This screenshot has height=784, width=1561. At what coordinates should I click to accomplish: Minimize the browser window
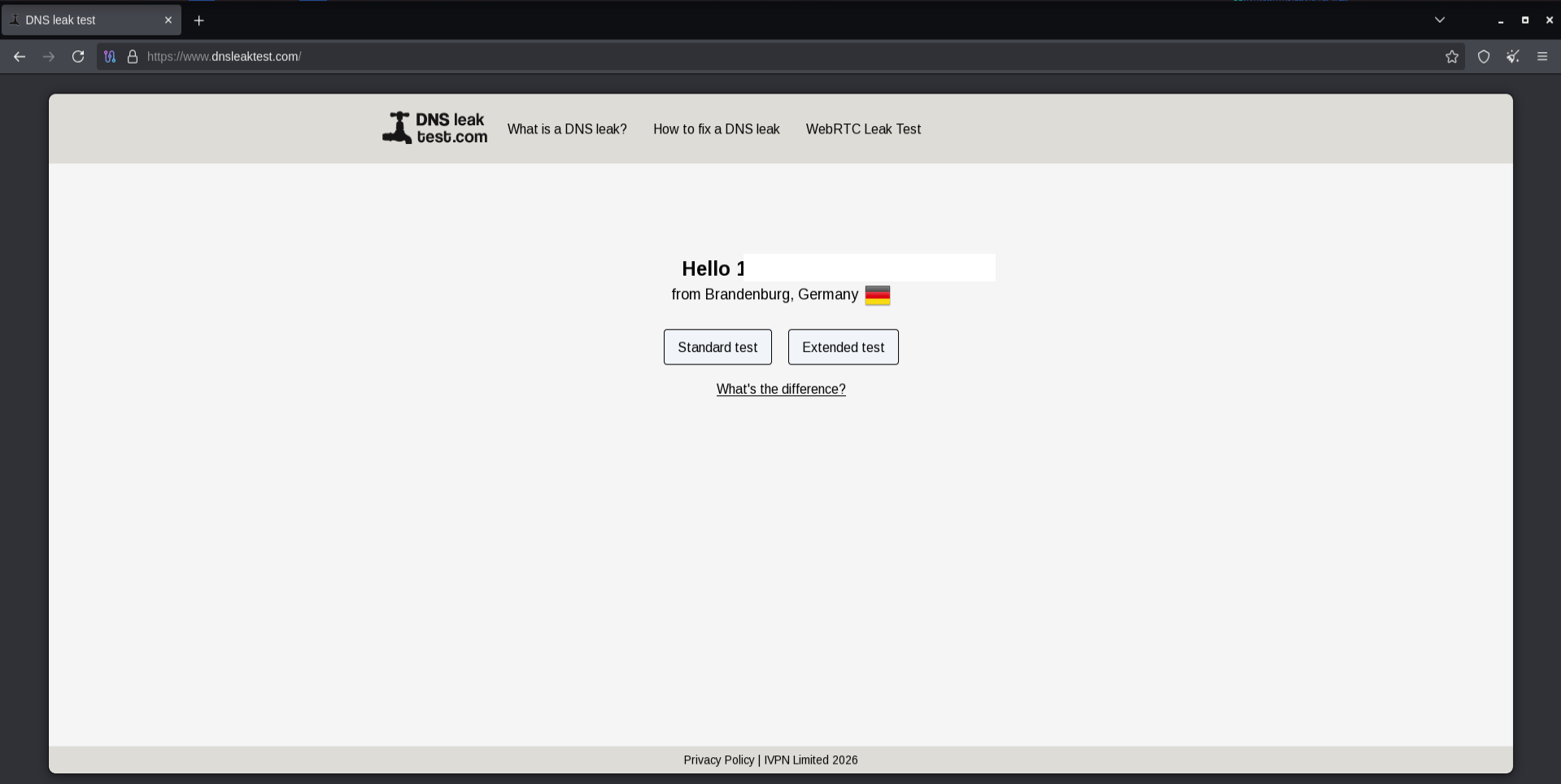(1501, 20)
